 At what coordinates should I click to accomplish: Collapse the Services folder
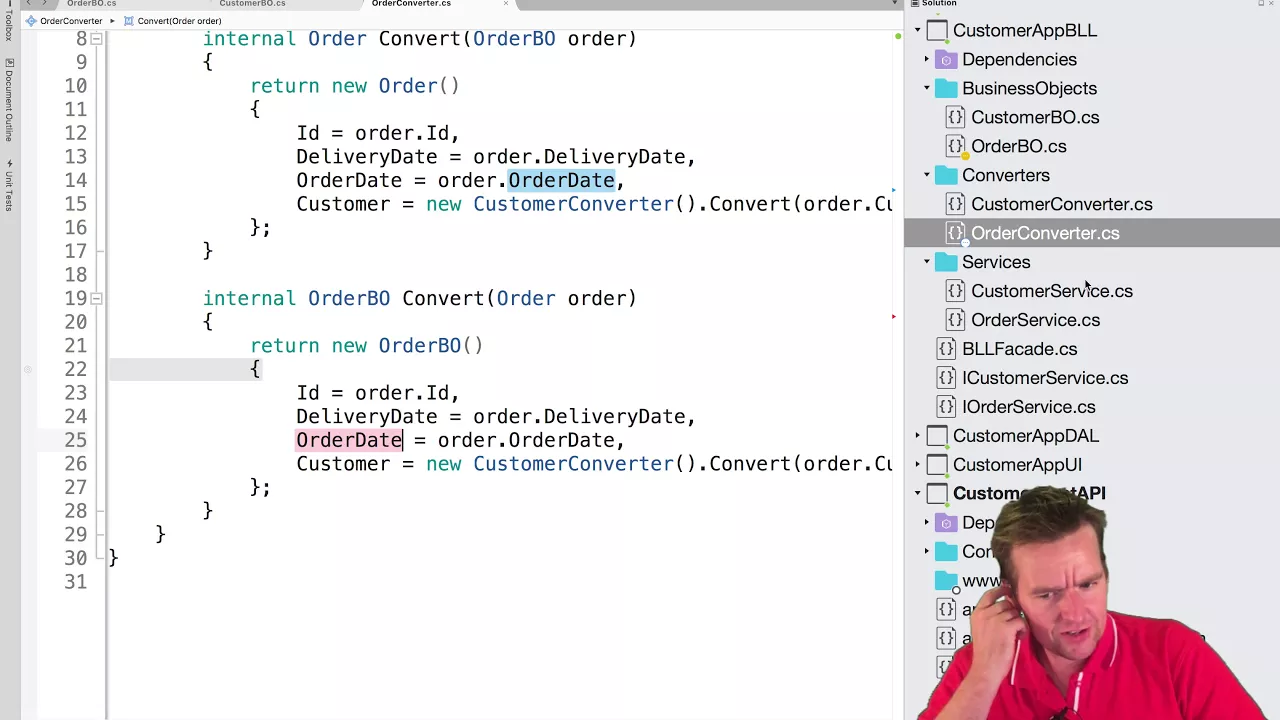pyautogui.click(x=926, y=263)
